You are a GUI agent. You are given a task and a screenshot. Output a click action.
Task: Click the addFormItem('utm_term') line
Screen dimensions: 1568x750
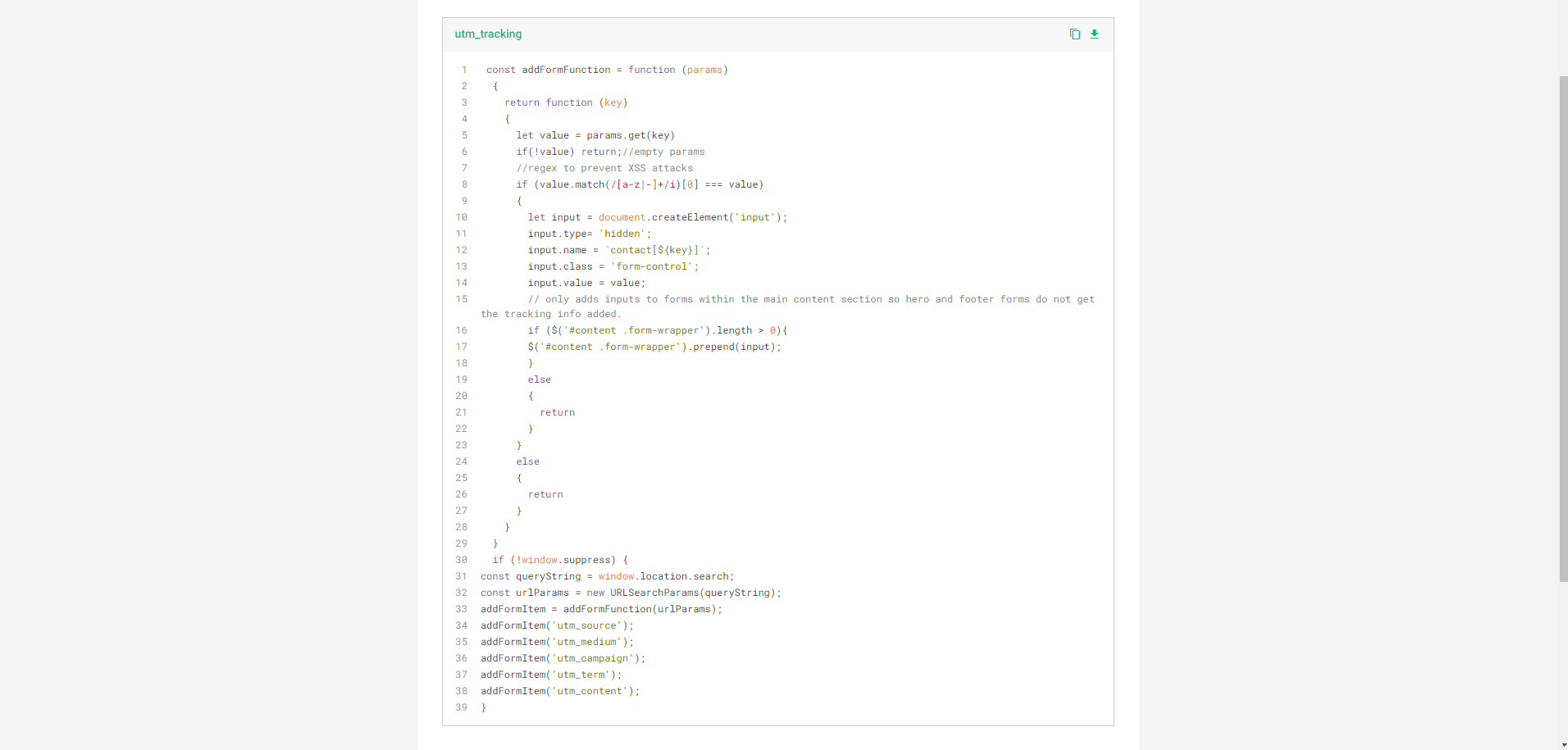click(x=551, y=675)
